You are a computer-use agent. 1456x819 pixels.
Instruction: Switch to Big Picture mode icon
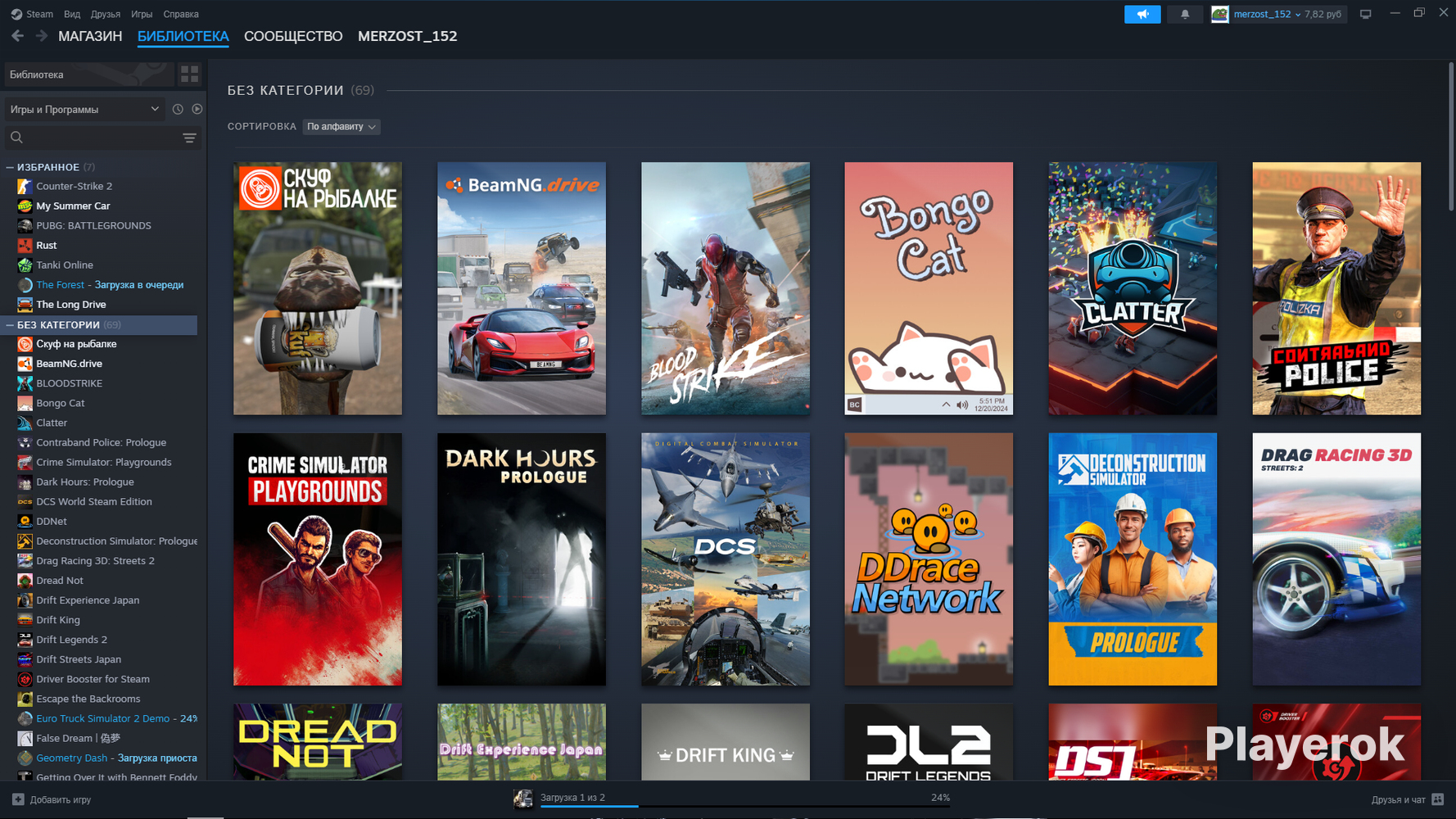click(1366, 14)
